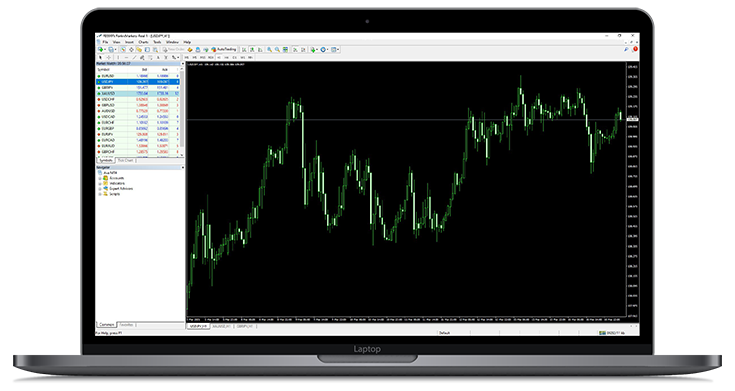Close the Market Watch panel
735x391 pixels.
click(x=182, y=63)
